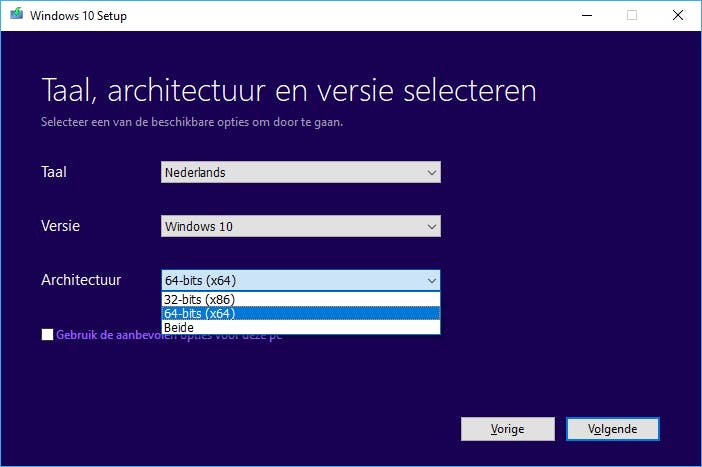
Task: Click the Architectuur field label
Action: 80,280
